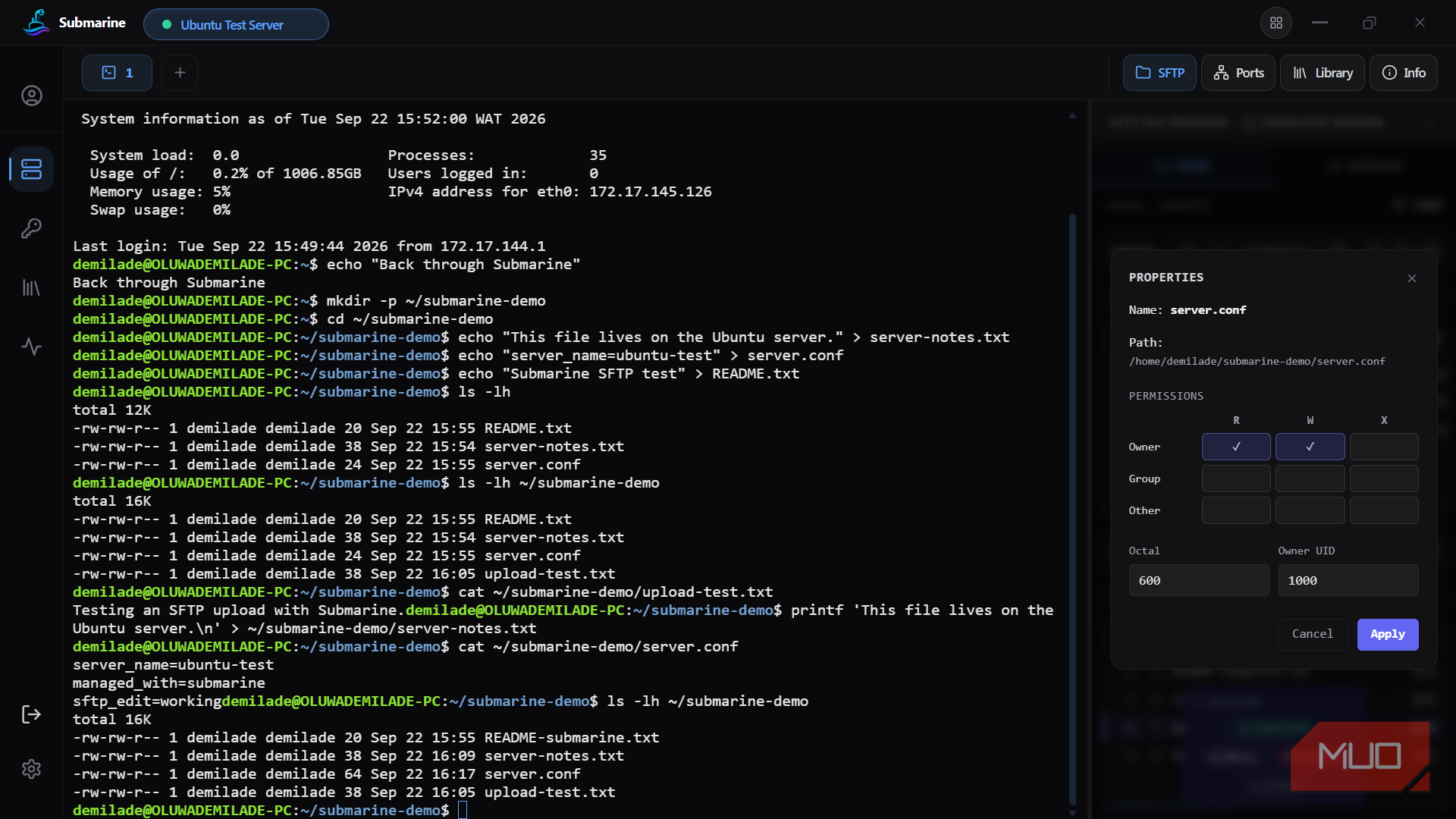Open the activity monitor icon in the sidebar

[x=31, y=347]
